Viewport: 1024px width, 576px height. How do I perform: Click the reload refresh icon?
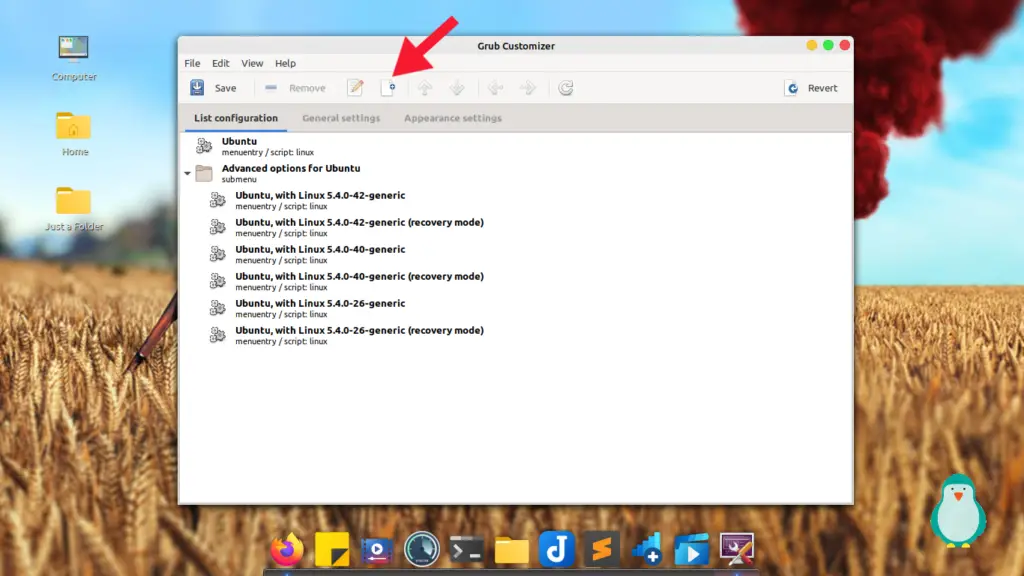(566, 88)
